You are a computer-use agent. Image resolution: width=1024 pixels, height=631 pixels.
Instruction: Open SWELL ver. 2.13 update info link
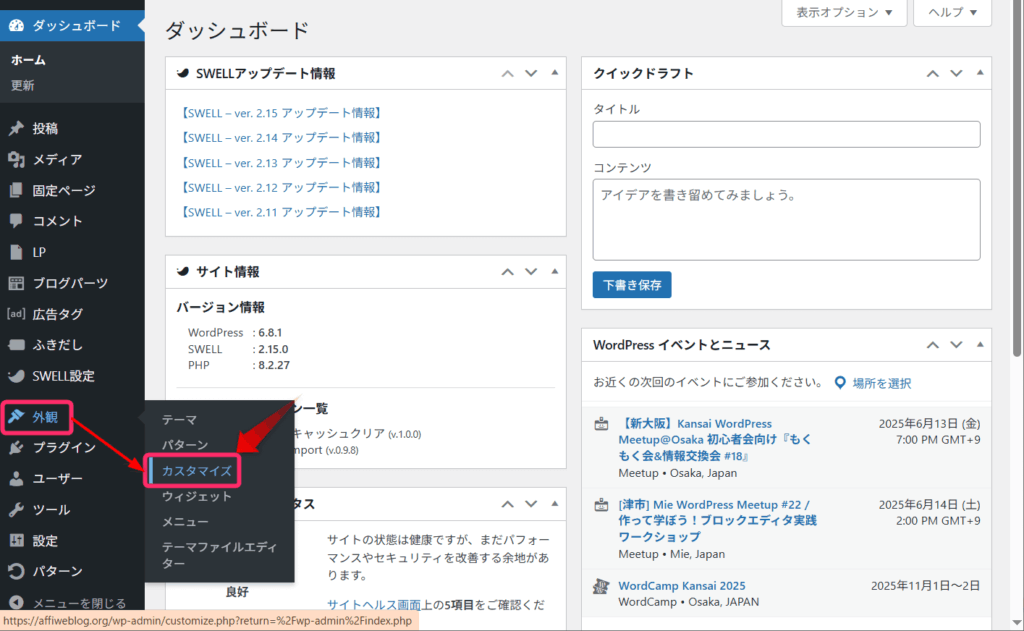[x=280, y=163]
